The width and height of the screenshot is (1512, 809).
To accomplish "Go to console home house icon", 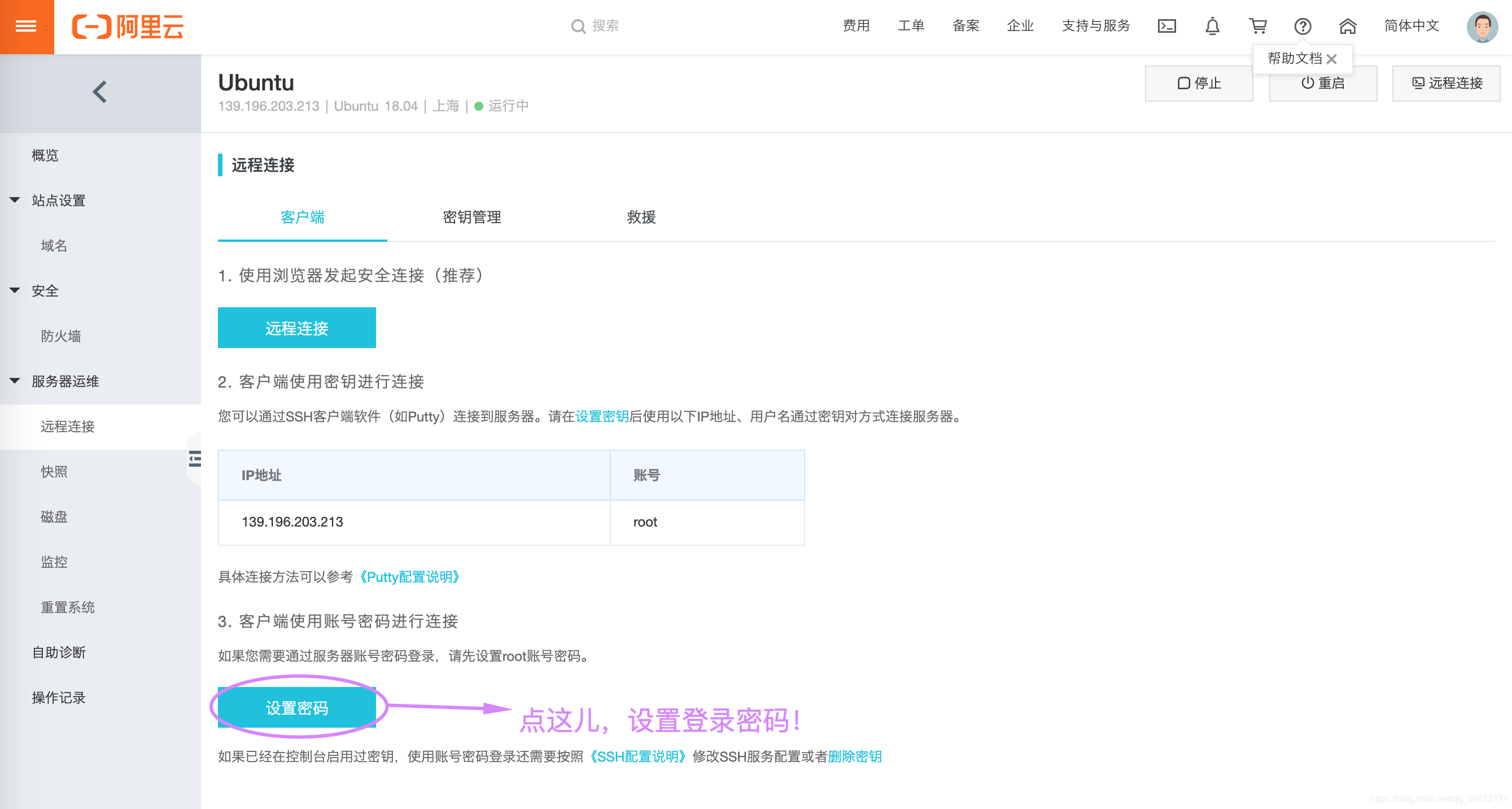I will (x=1348, y=27).
